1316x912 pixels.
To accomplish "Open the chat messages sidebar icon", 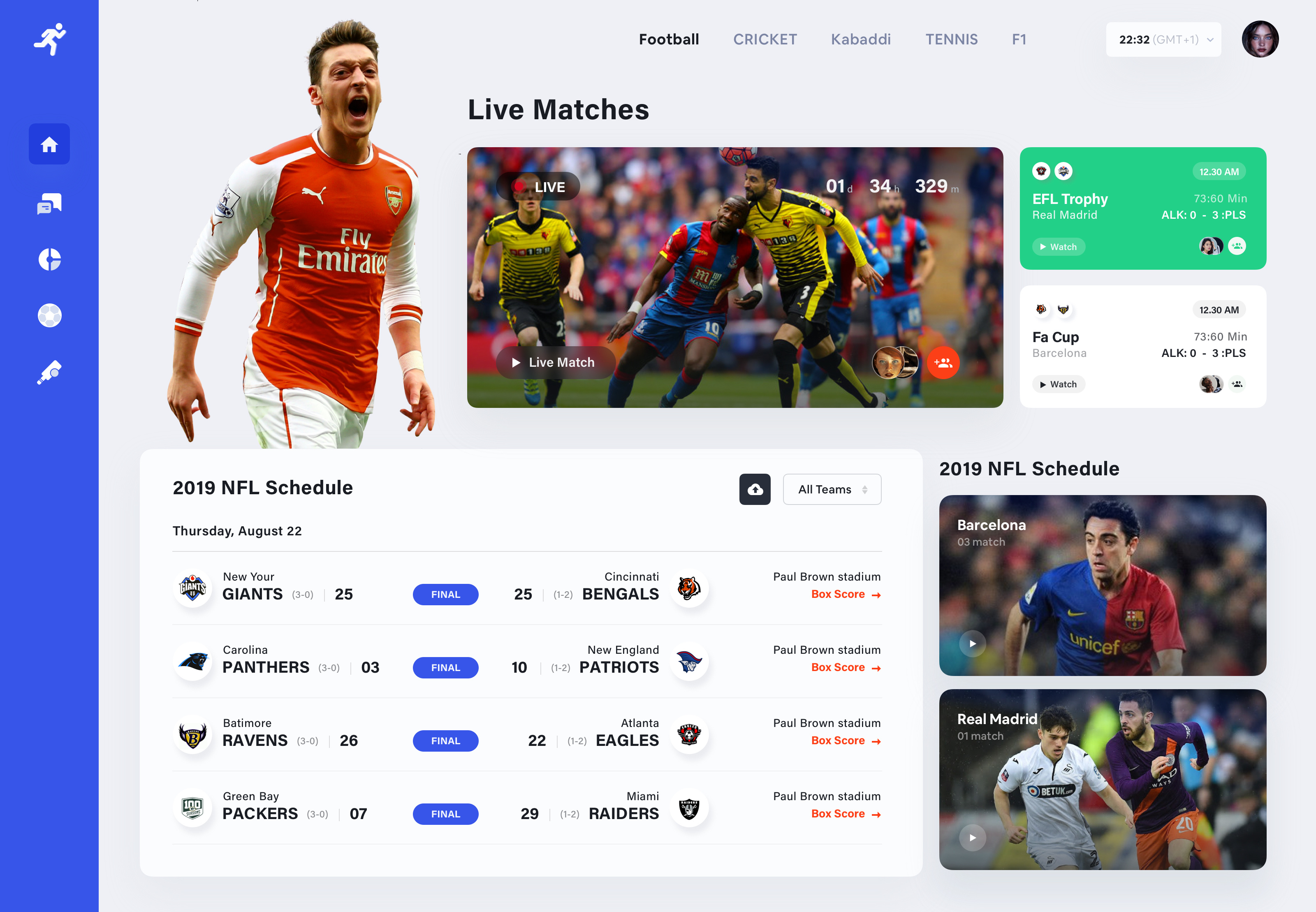I will [49, 204].
